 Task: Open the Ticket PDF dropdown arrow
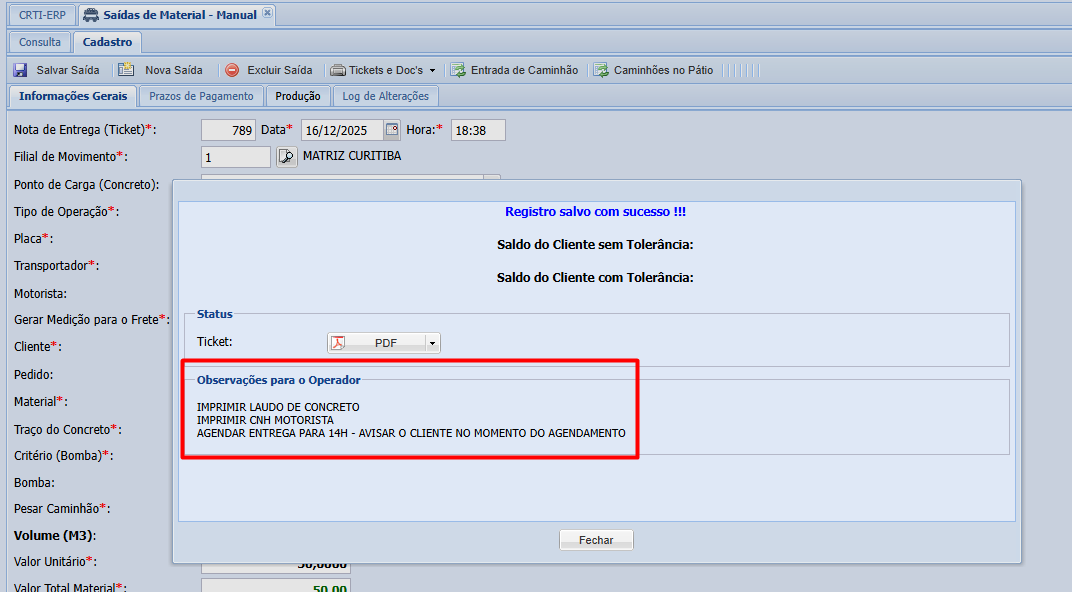433,343
